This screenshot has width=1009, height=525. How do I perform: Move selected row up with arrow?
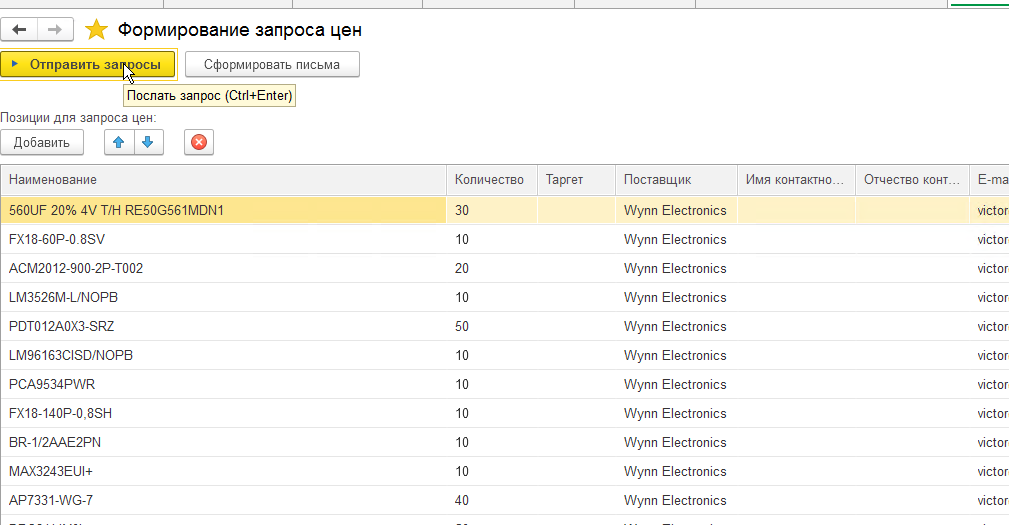(119, 142)
